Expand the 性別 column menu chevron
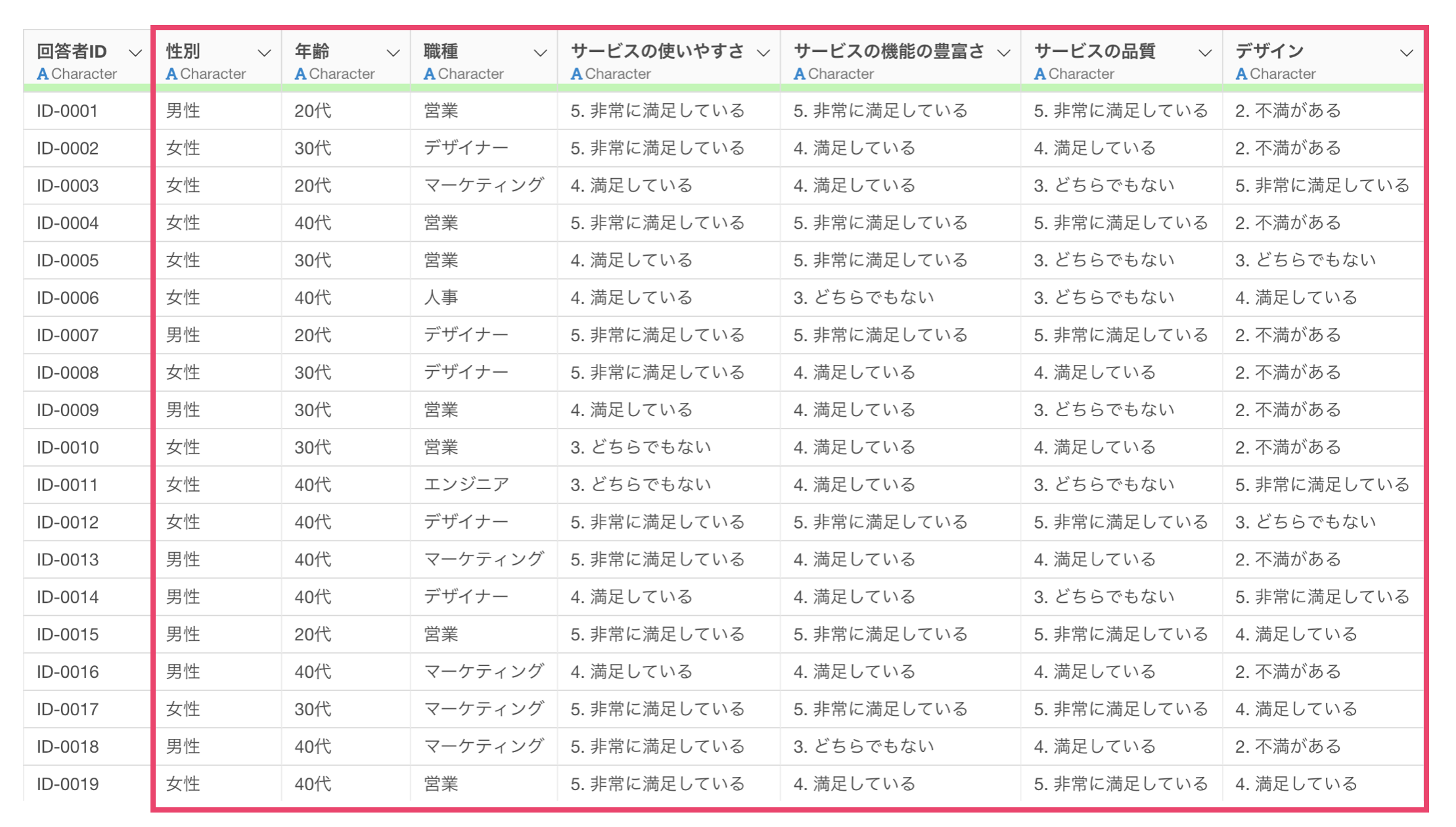Screen dimensions: 1456x827 pos(264,53)
